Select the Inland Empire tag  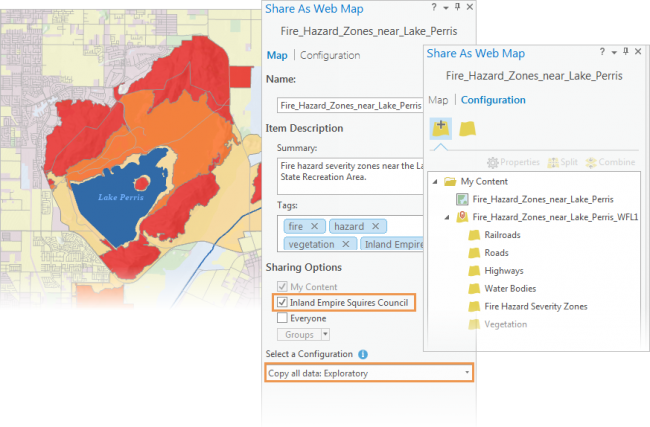coord(392,244)
